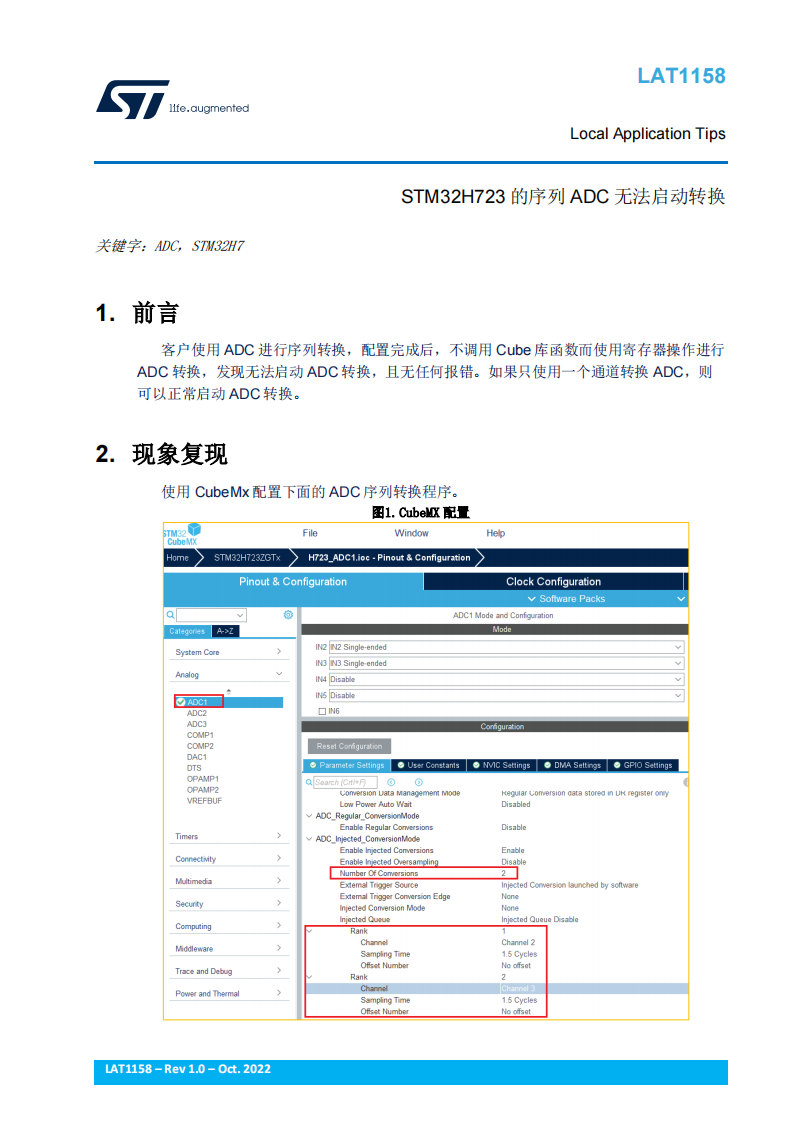Open the File menu
This screenshot has height=1122, width=793.
(x=310, y=533)
